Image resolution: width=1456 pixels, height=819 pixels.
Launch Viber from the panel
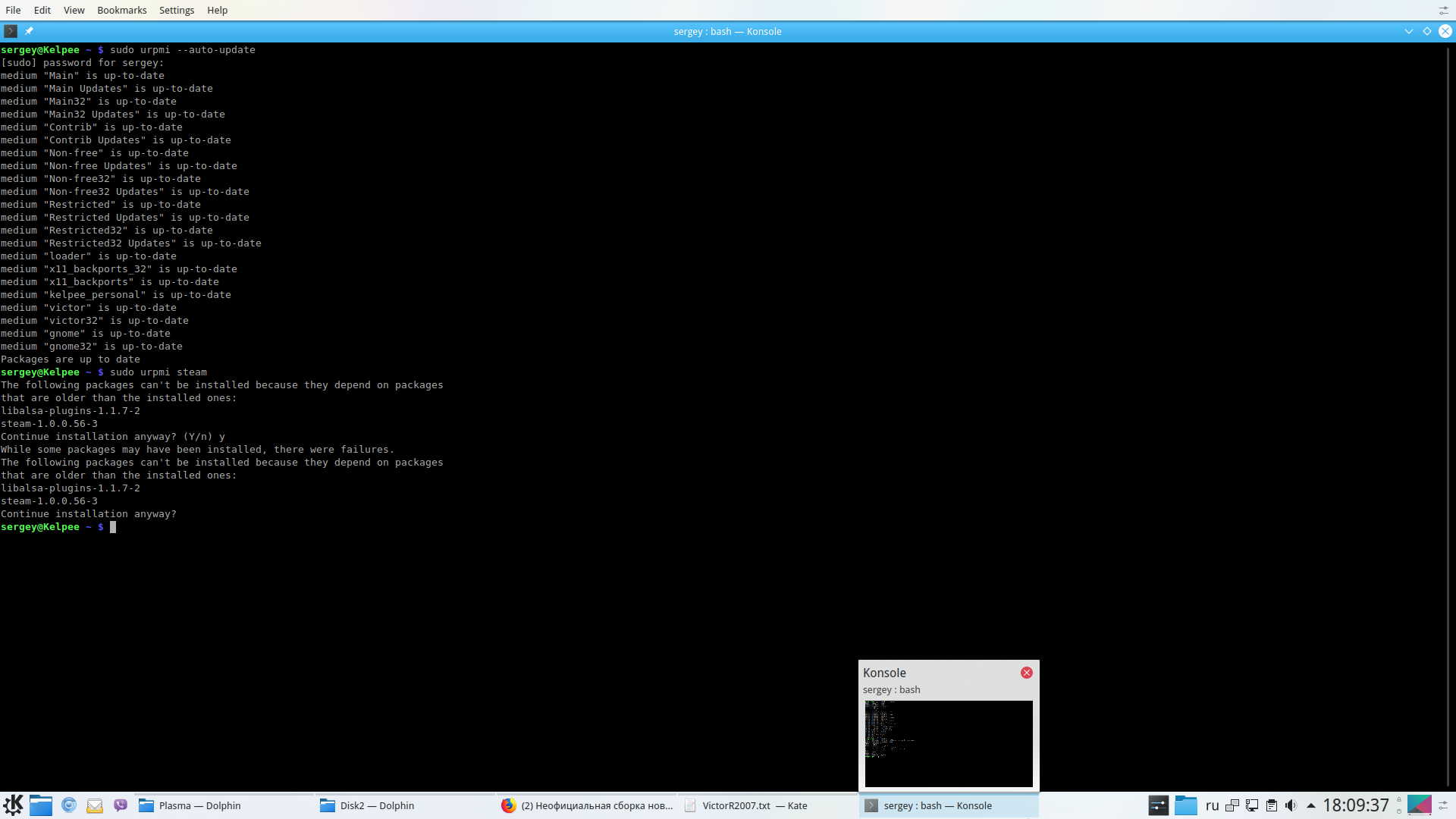(121, 805)
